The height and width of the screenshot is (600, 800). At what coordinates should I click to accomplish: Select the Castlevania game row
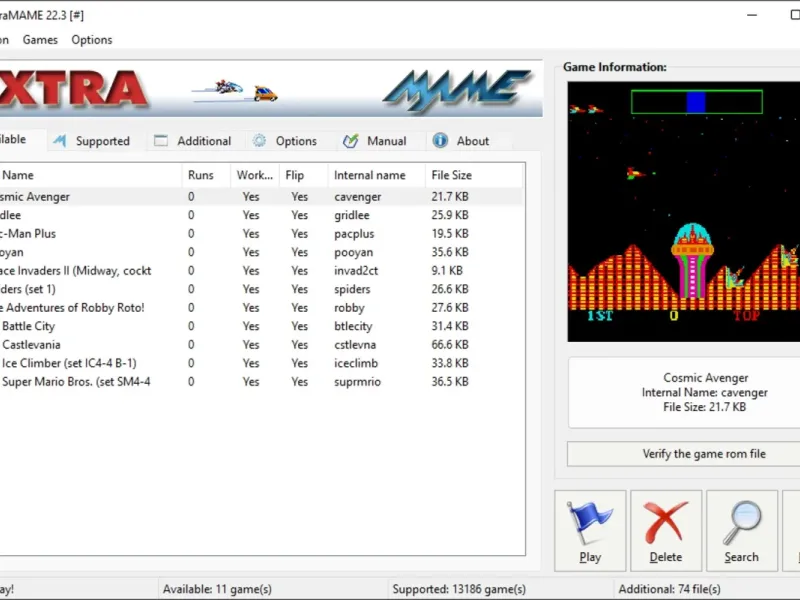point(261,344)
